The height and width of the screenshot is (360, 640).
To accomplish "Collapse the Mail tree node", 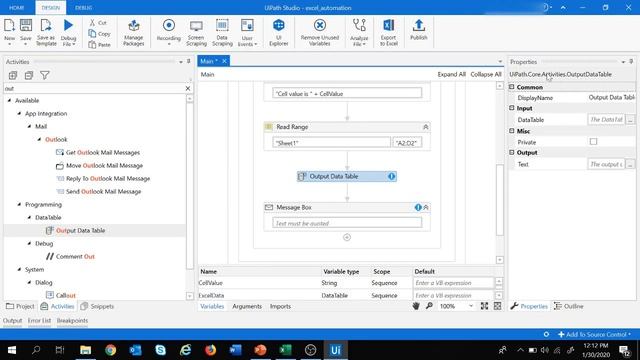I will [x=29, y=127].
